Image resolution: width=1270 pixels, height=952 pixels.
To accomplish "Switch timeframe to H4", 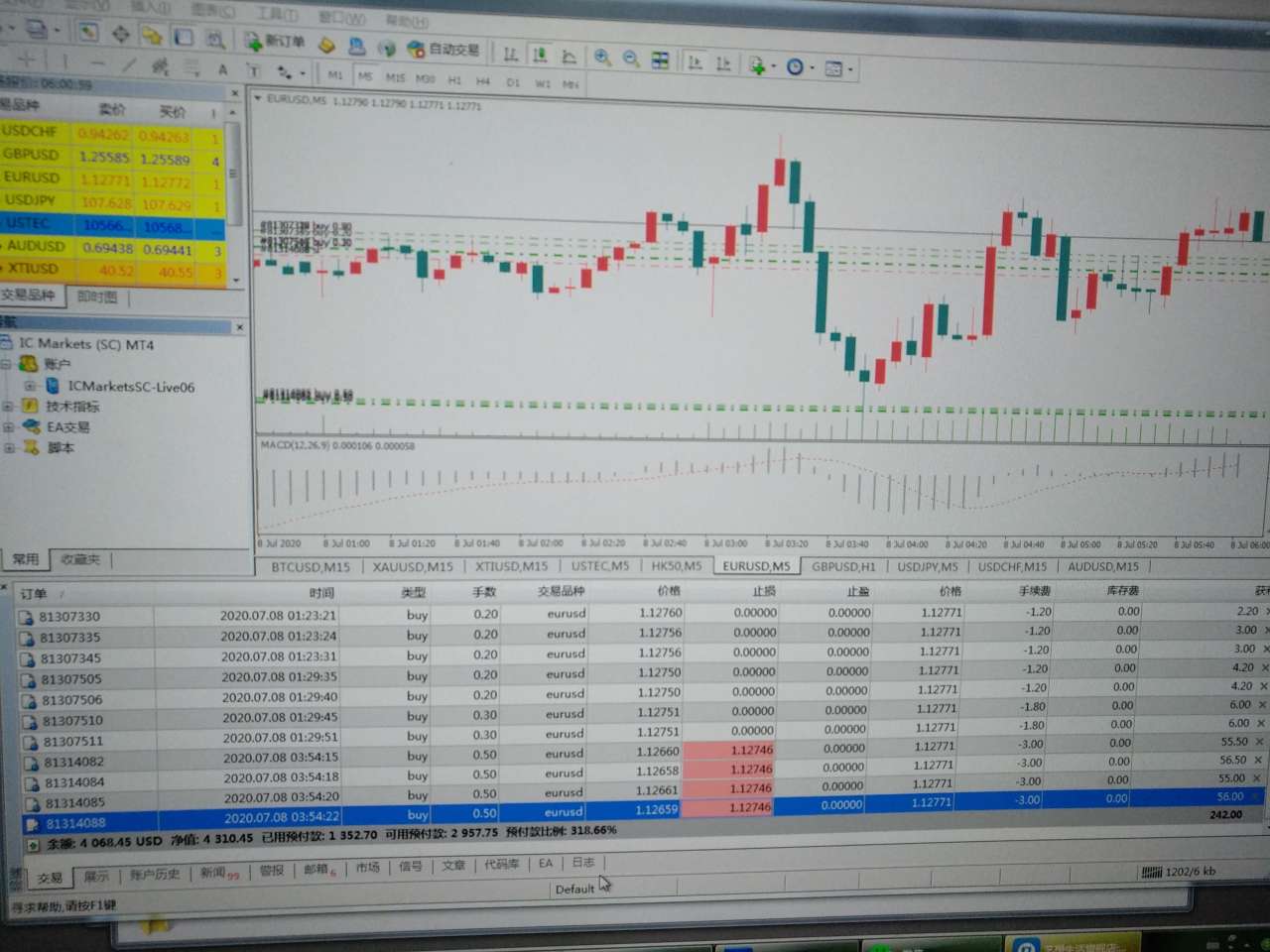I will [x=483, y=80].
